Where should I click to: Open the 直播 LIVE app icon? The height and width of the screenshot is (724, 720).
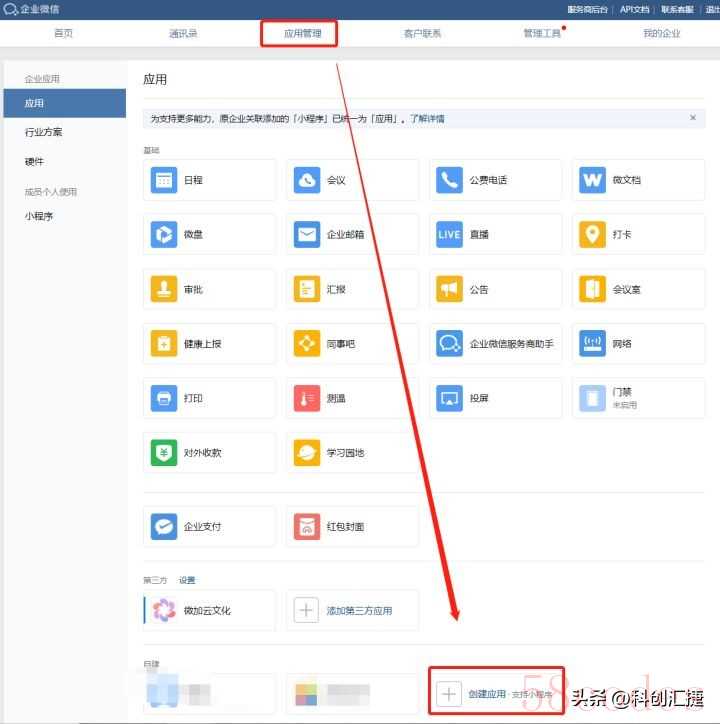click(449, 235)
